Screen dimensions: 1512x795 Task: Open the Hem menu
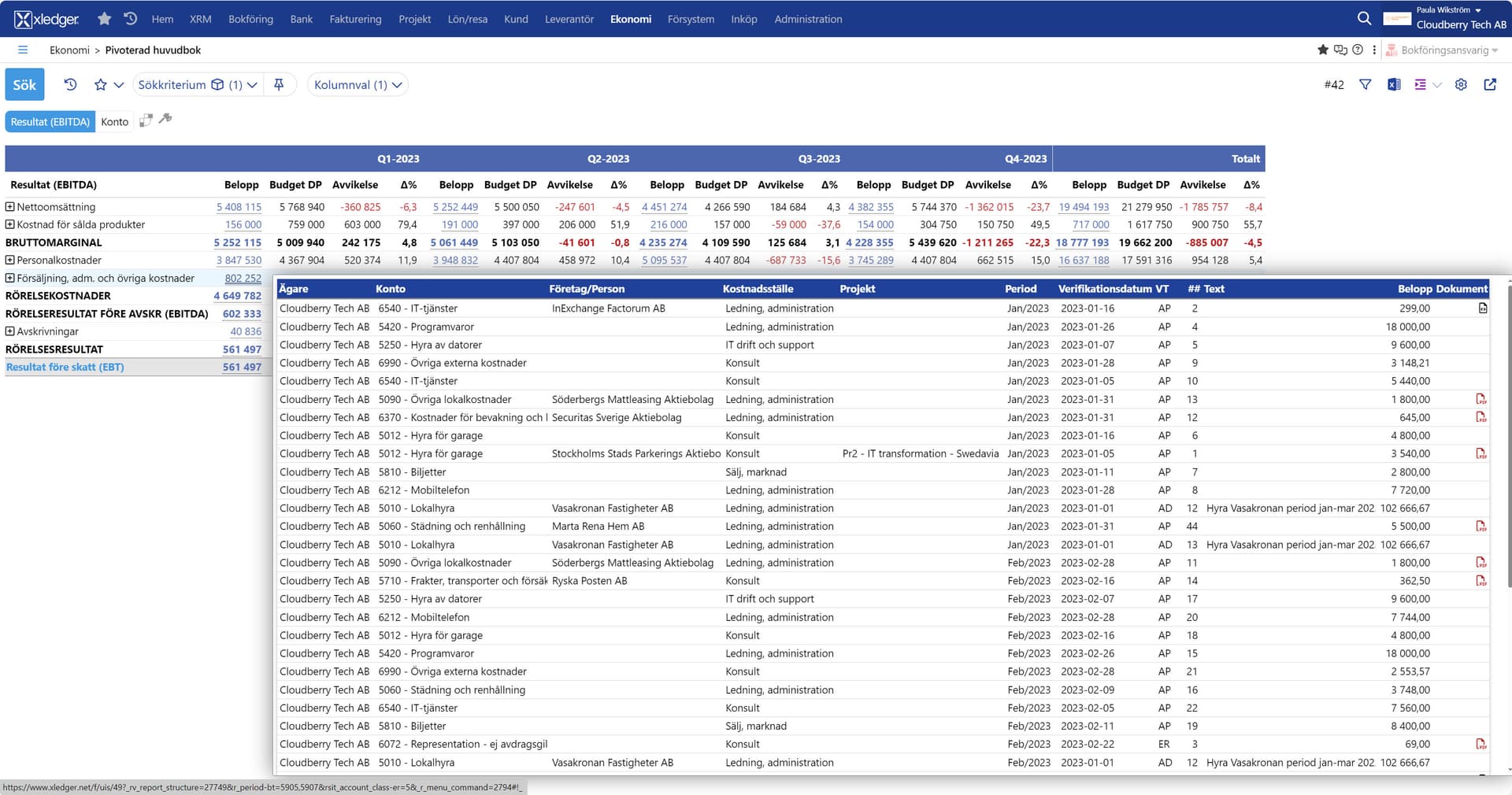point(162,19)
